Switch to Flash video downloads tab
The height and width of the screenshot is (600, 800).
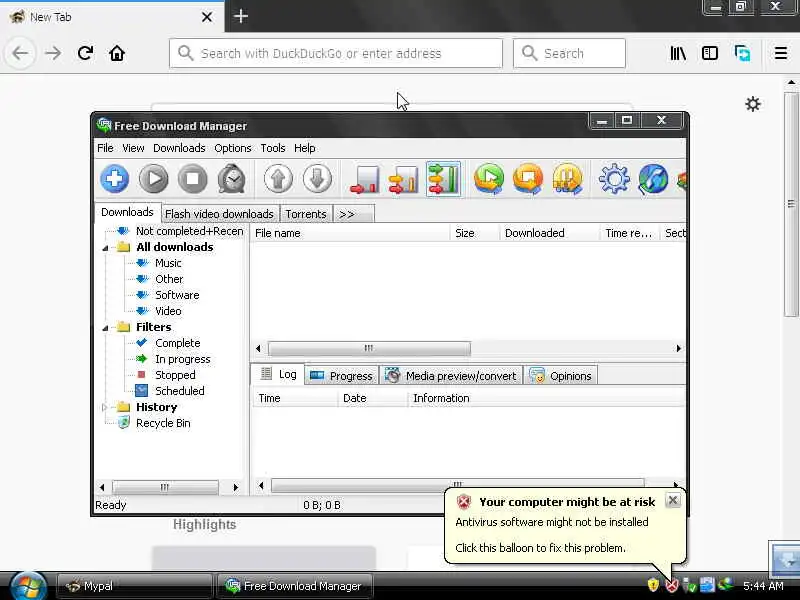click(219, 214)
